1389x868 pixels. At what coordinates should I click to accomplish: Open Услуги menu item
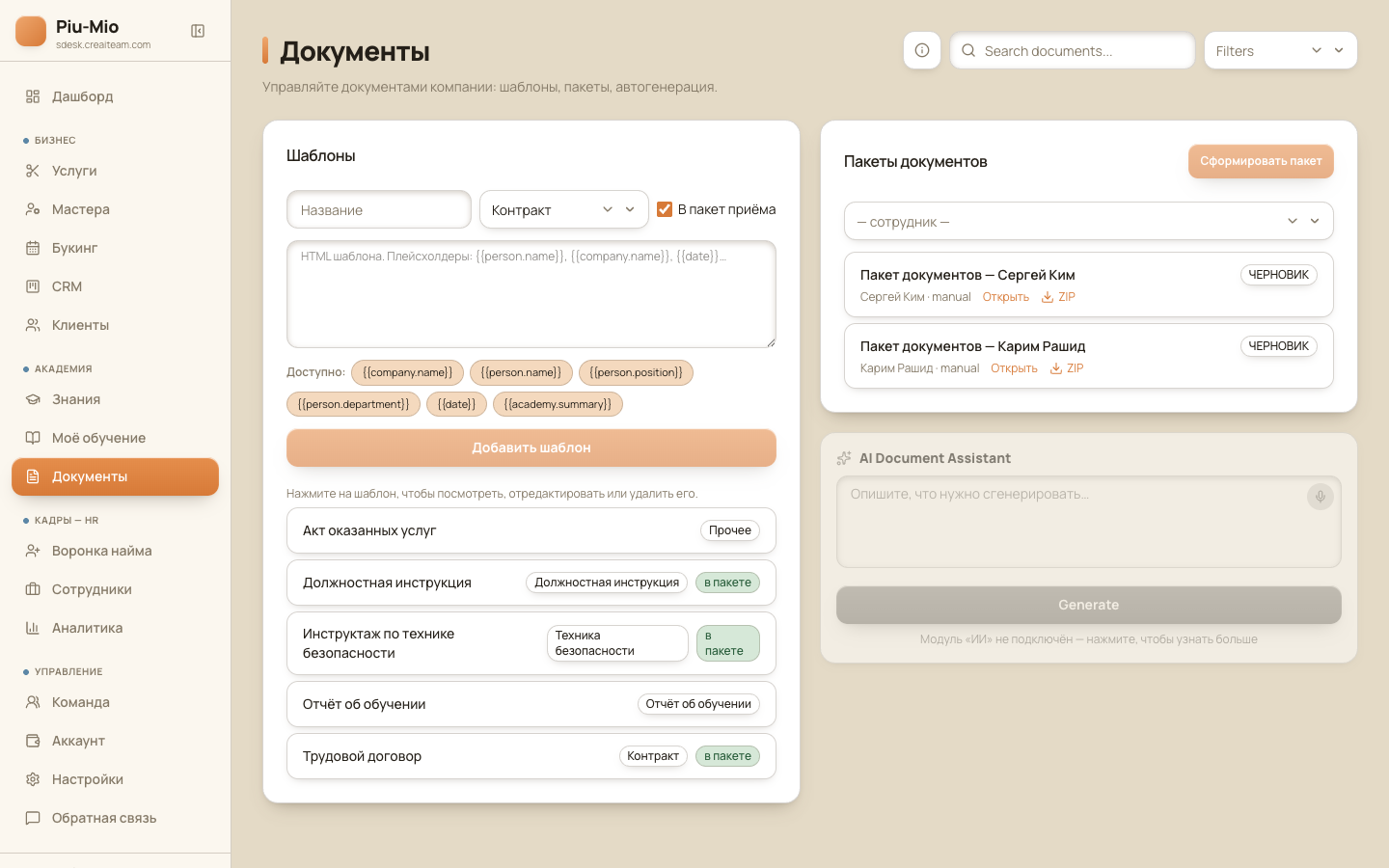pyautogui.click(x=115, y=171)
